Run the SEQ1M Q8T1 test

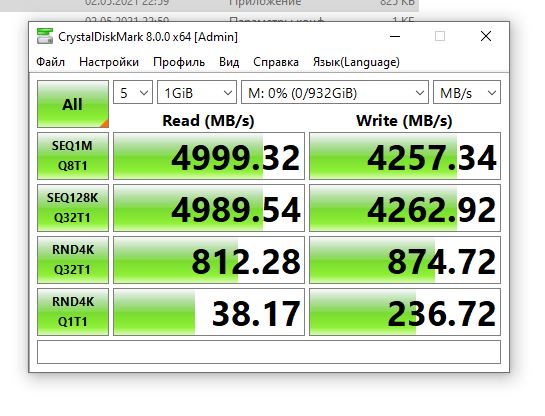coord(73,156)
